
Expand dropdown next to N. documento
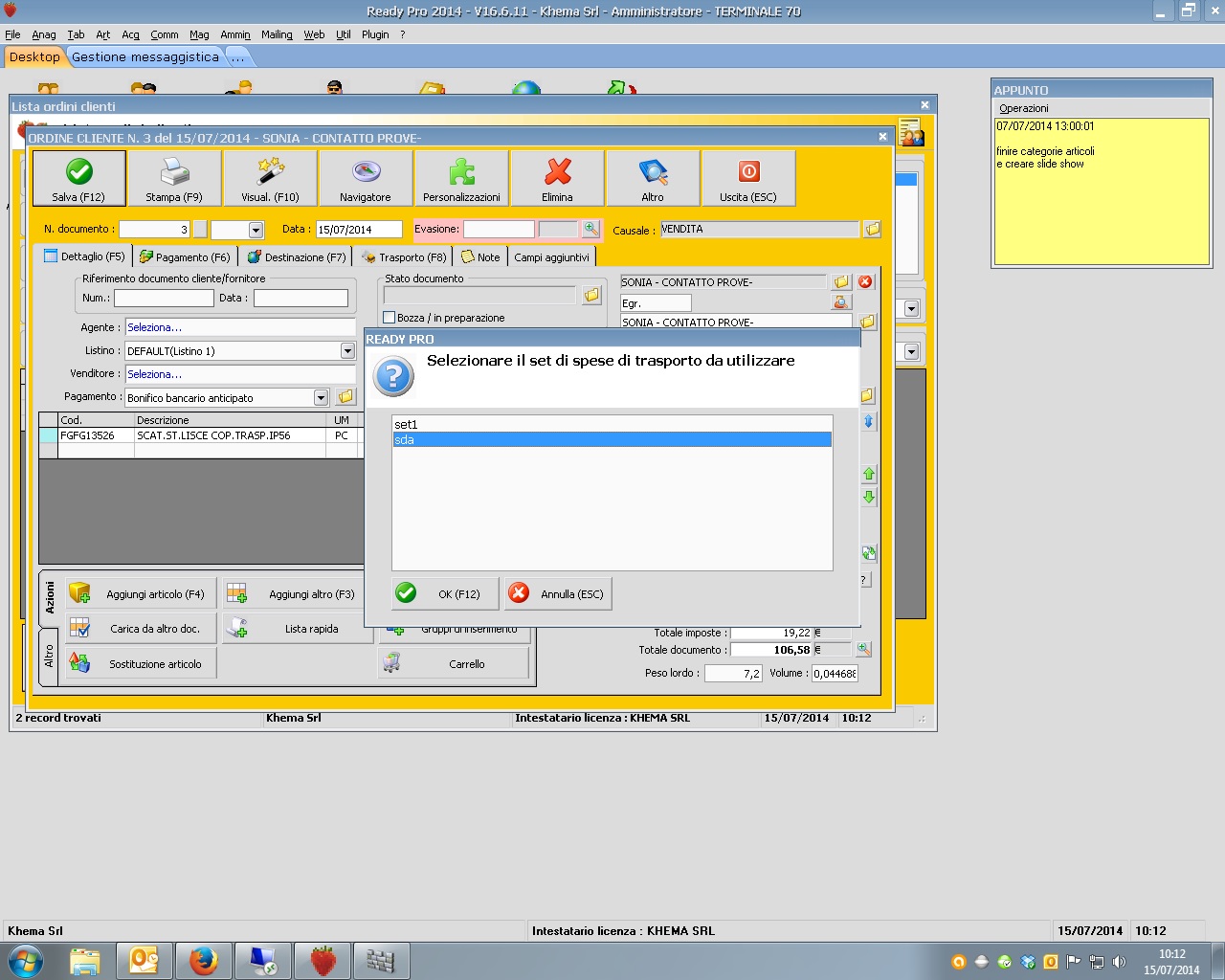tap(256, 230)
